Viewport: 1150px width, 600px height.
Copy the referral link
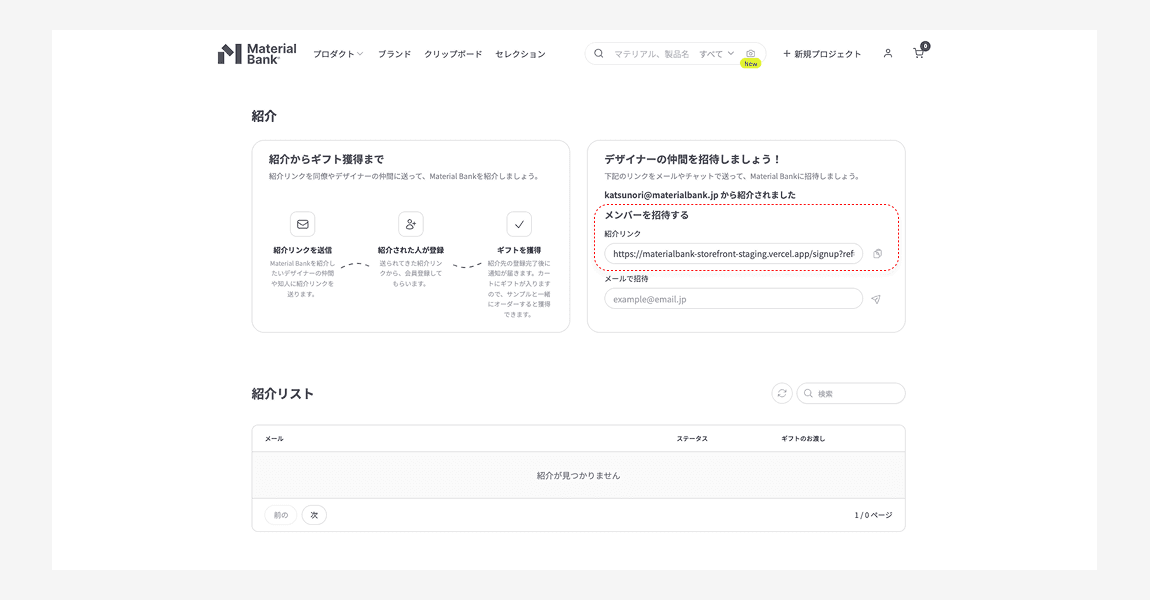click(877, 254)
